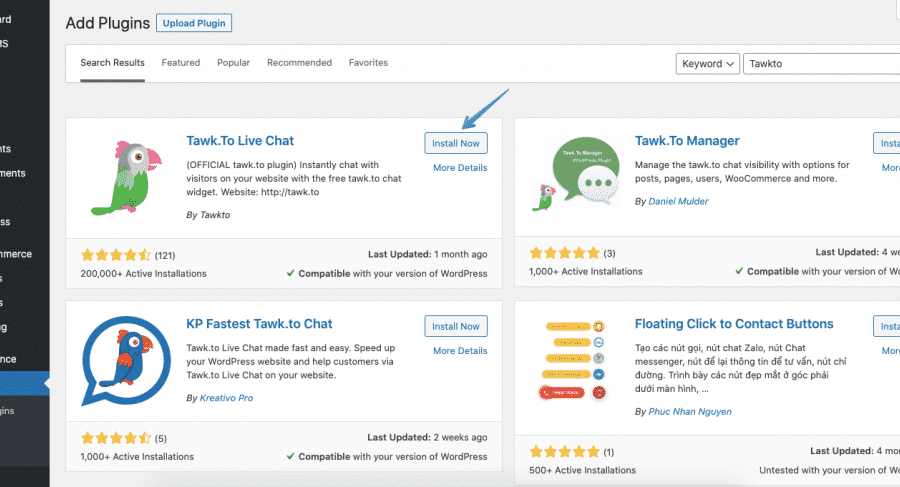Open the Popular tab
The width and height of the screenshot is (900, 487).
pos(234,63)
